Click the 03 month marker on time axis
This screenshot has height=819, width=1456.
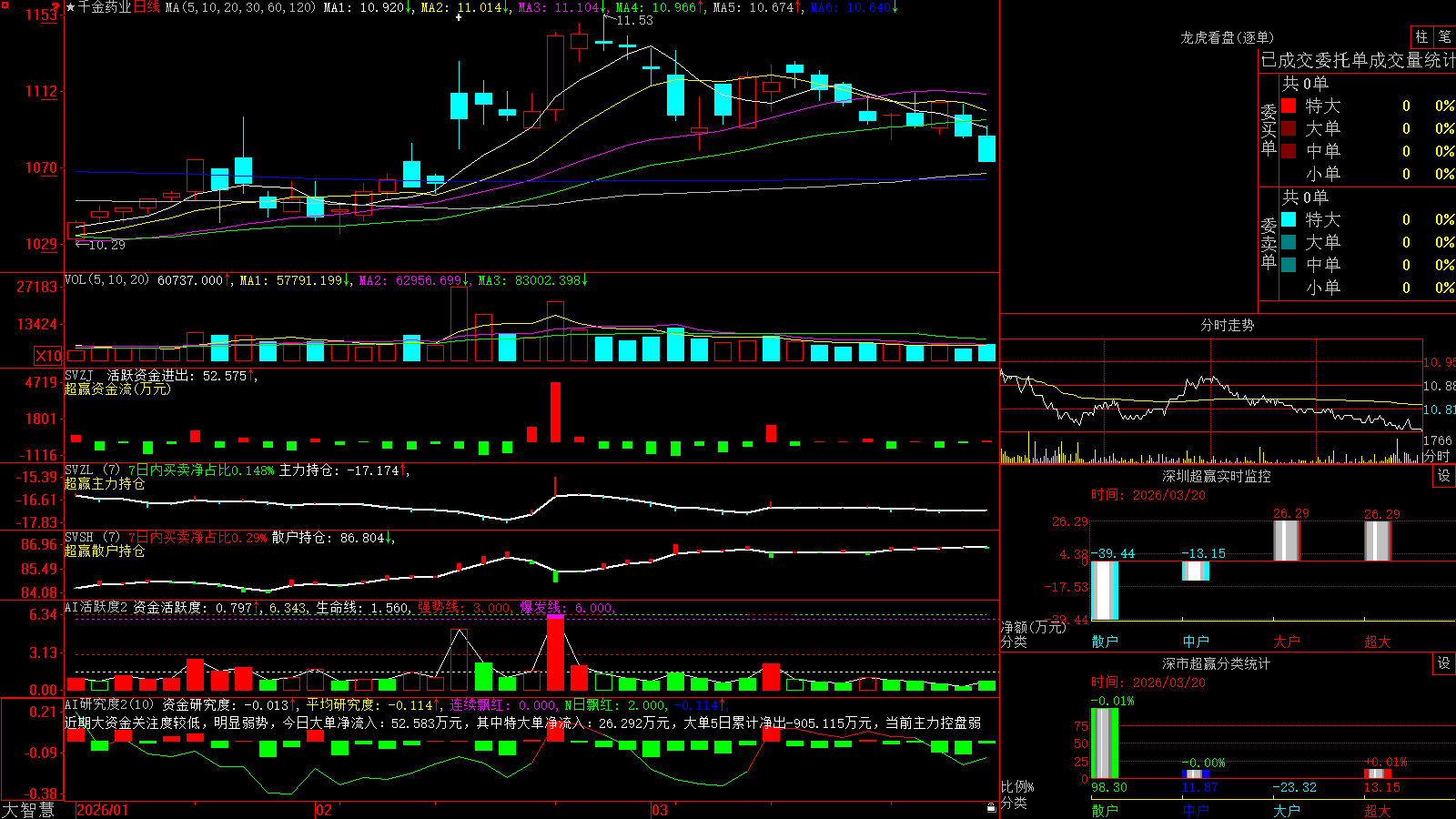[660, 810]
